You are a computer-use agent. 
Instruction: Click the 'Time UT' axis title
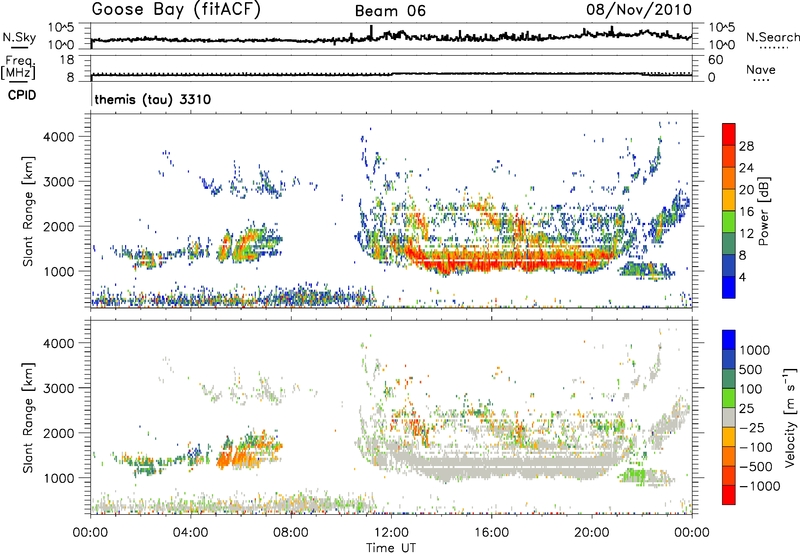[391, 548]
